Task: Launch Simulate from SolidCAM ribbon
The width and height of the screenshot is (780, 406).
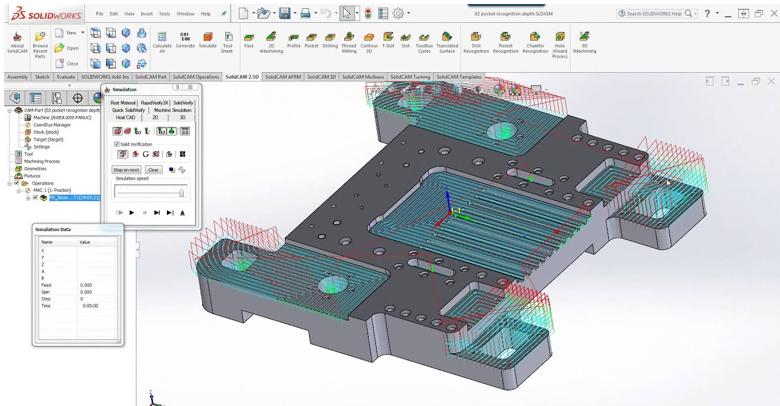Action: [208, 40]
